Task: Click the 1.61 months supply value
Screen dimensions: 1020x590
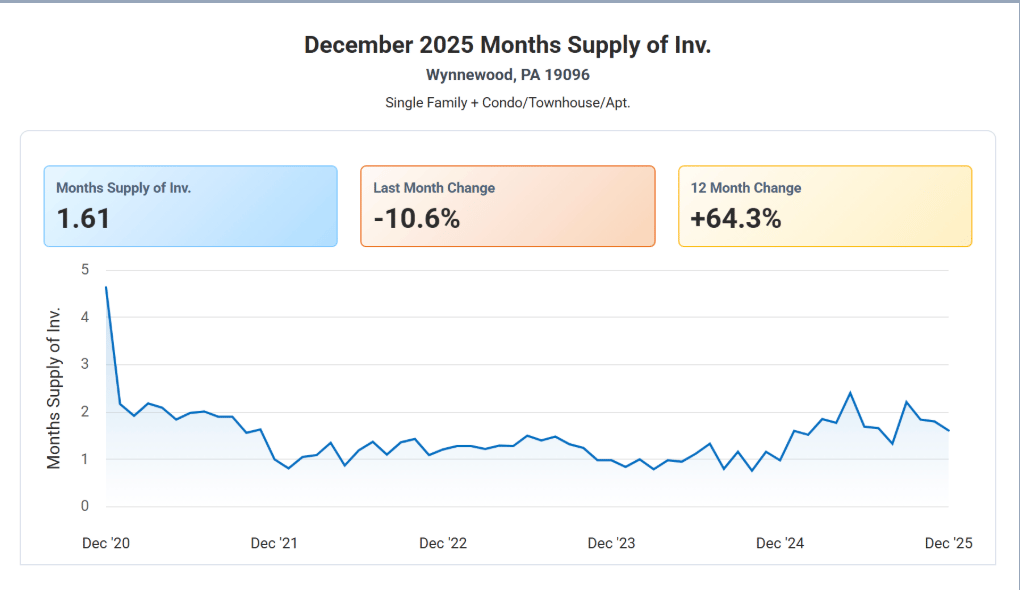Action: pyautogui.click(x=83, y=219)
